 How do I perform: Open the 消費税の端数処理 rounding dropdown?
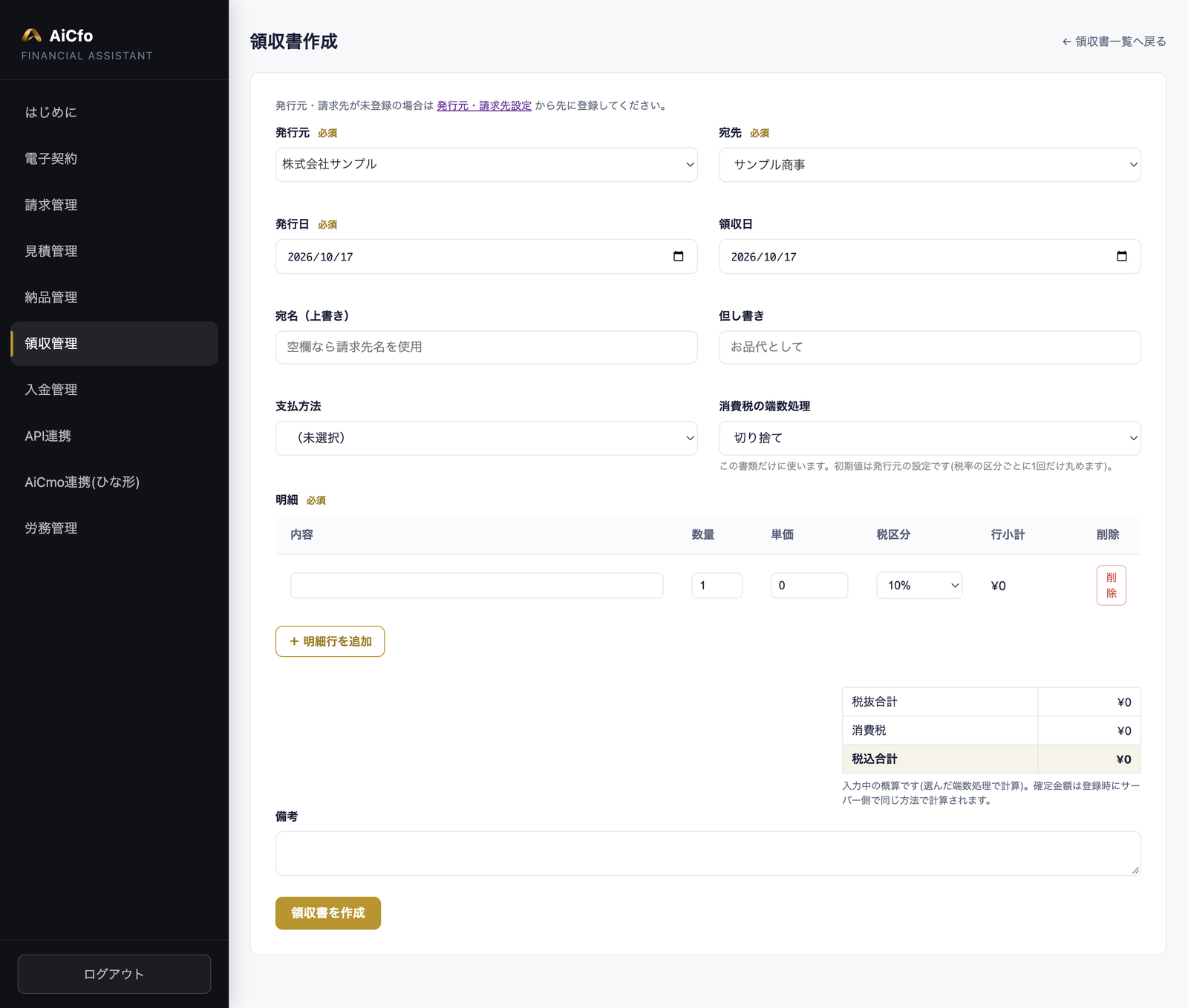click(930, 438)
